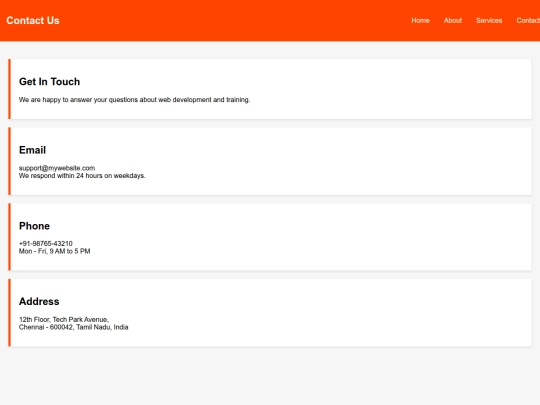Go to the About page link
The image size is (540, 405).
[453, 21]
